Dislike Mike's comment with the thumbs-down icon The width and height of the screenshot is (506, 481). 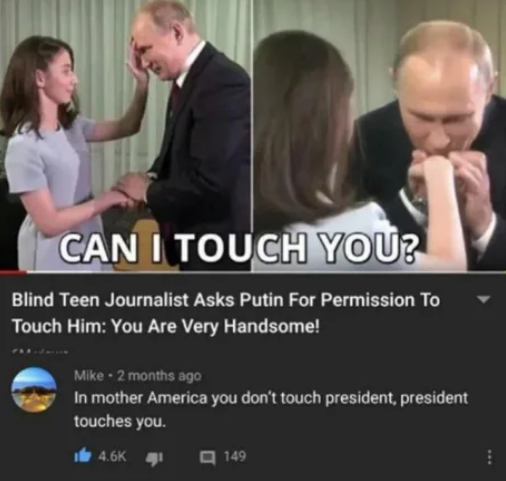[x=154, y=457]
